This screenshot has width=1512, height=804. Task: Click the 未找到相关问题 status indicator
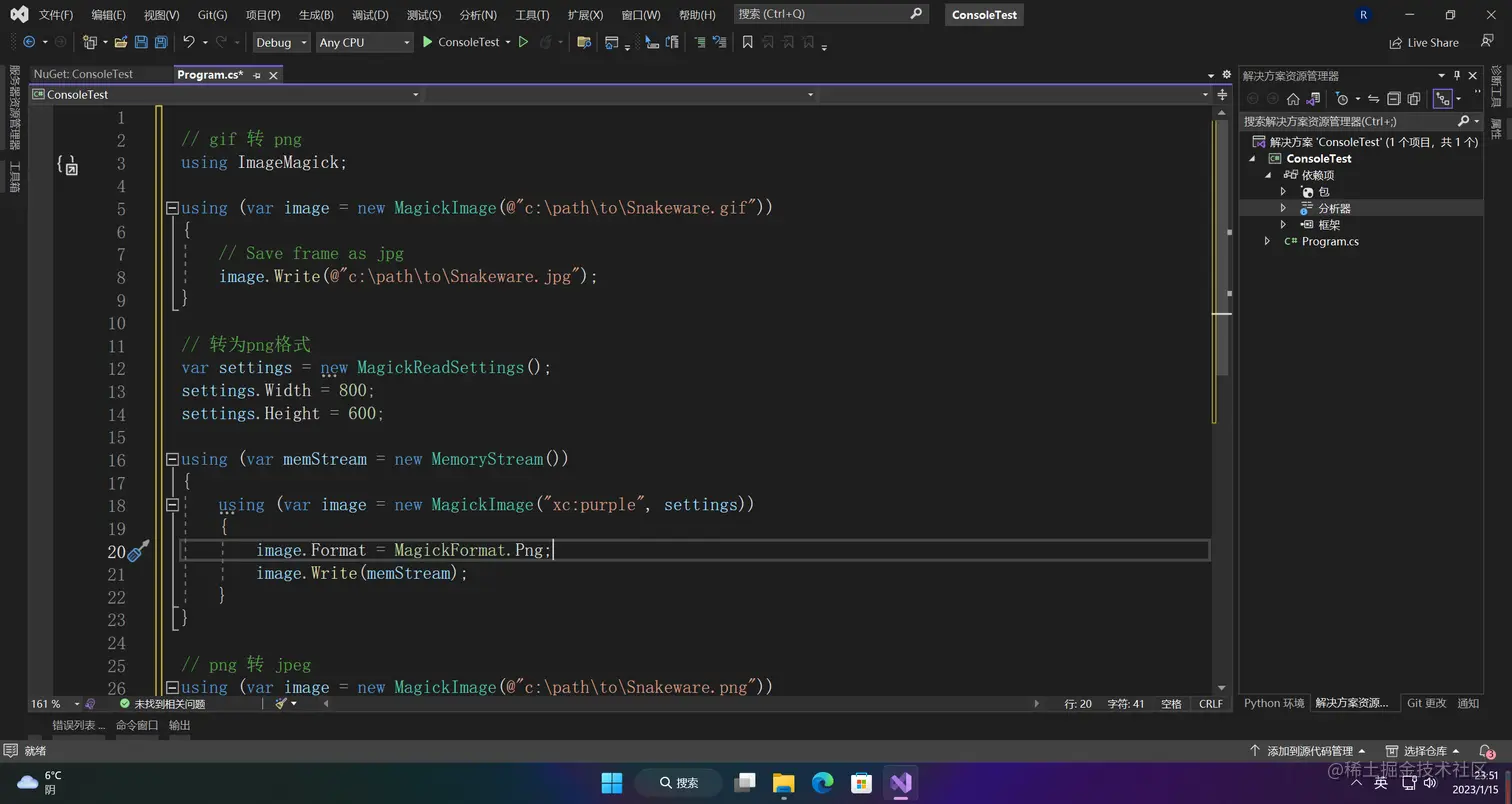pos(163,704)
